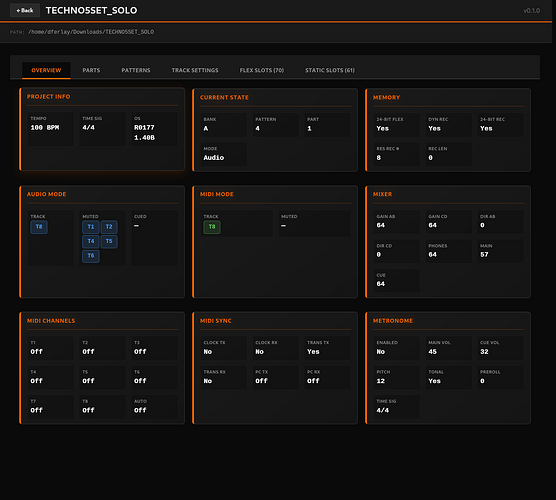Click muted track T1 badge

pos(91,227)
